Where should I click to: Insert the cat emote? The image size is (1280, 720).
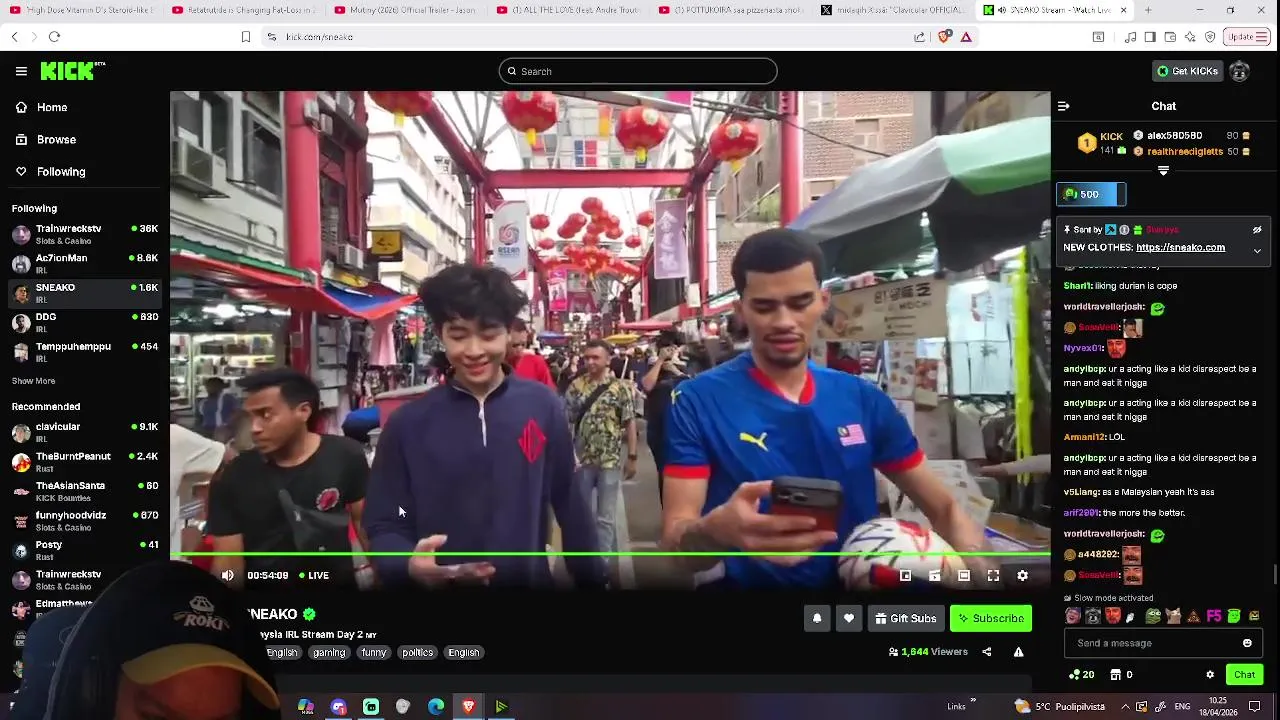tap(1173, 616)
